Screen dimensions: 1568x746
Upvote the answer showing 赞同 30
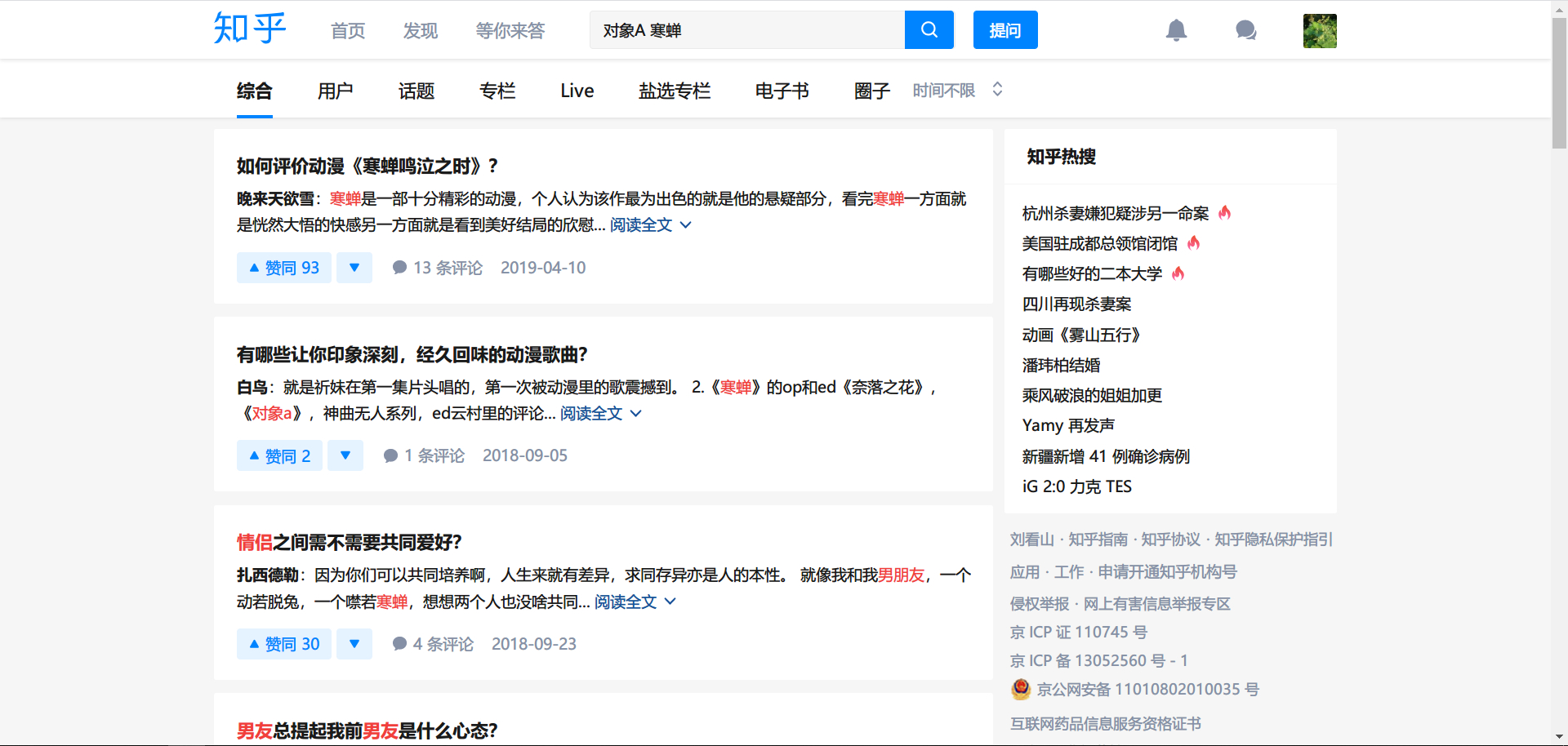coord(284,644)
